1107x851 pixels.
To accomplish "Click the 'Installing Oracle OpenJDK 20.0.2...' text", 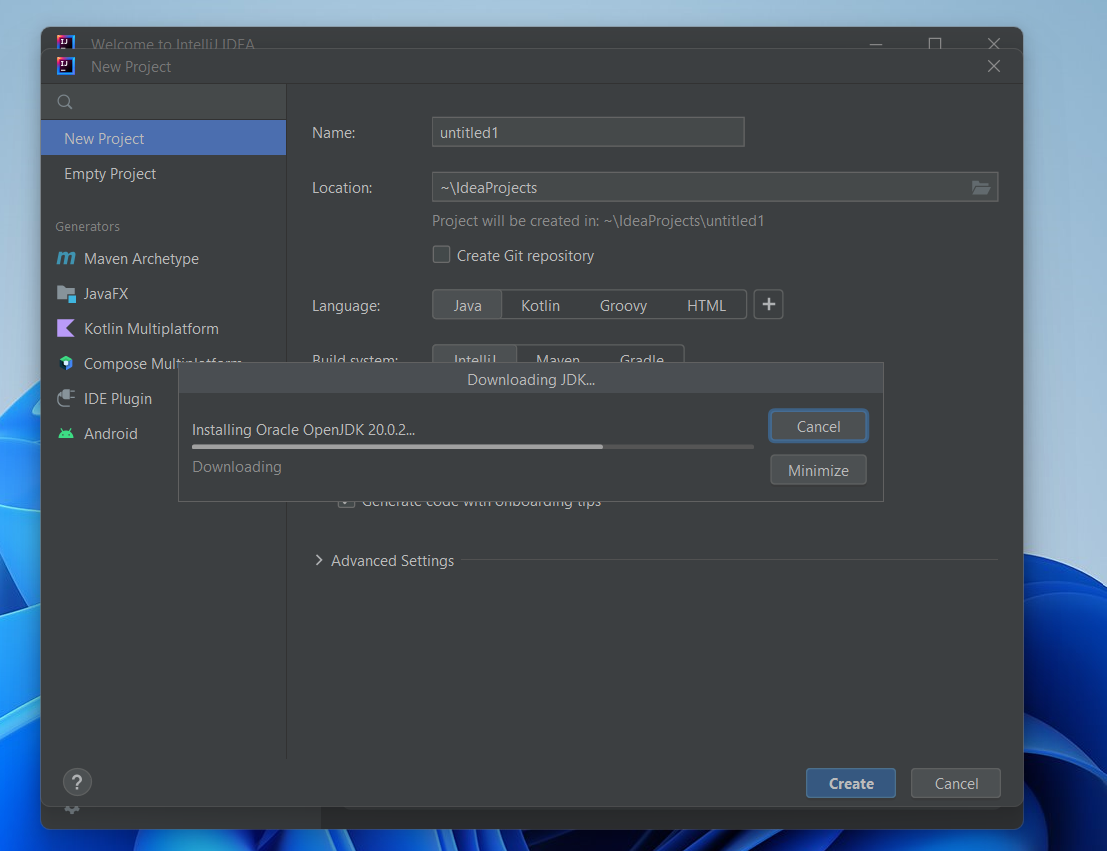I will click(304, 429).
